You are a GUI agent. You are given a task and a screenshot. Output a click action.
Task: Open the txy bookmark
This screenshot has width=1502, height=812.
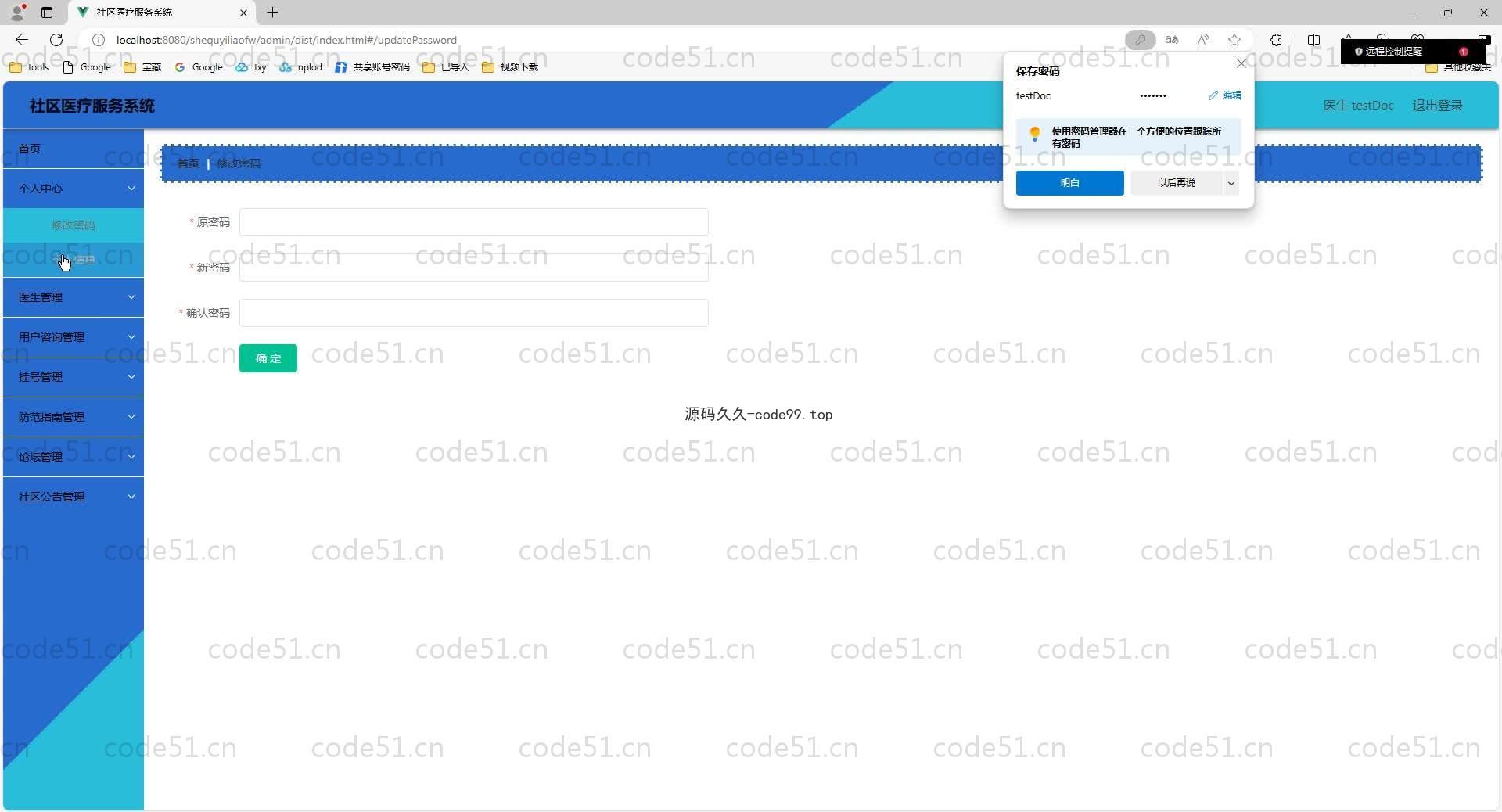(251, 67)
